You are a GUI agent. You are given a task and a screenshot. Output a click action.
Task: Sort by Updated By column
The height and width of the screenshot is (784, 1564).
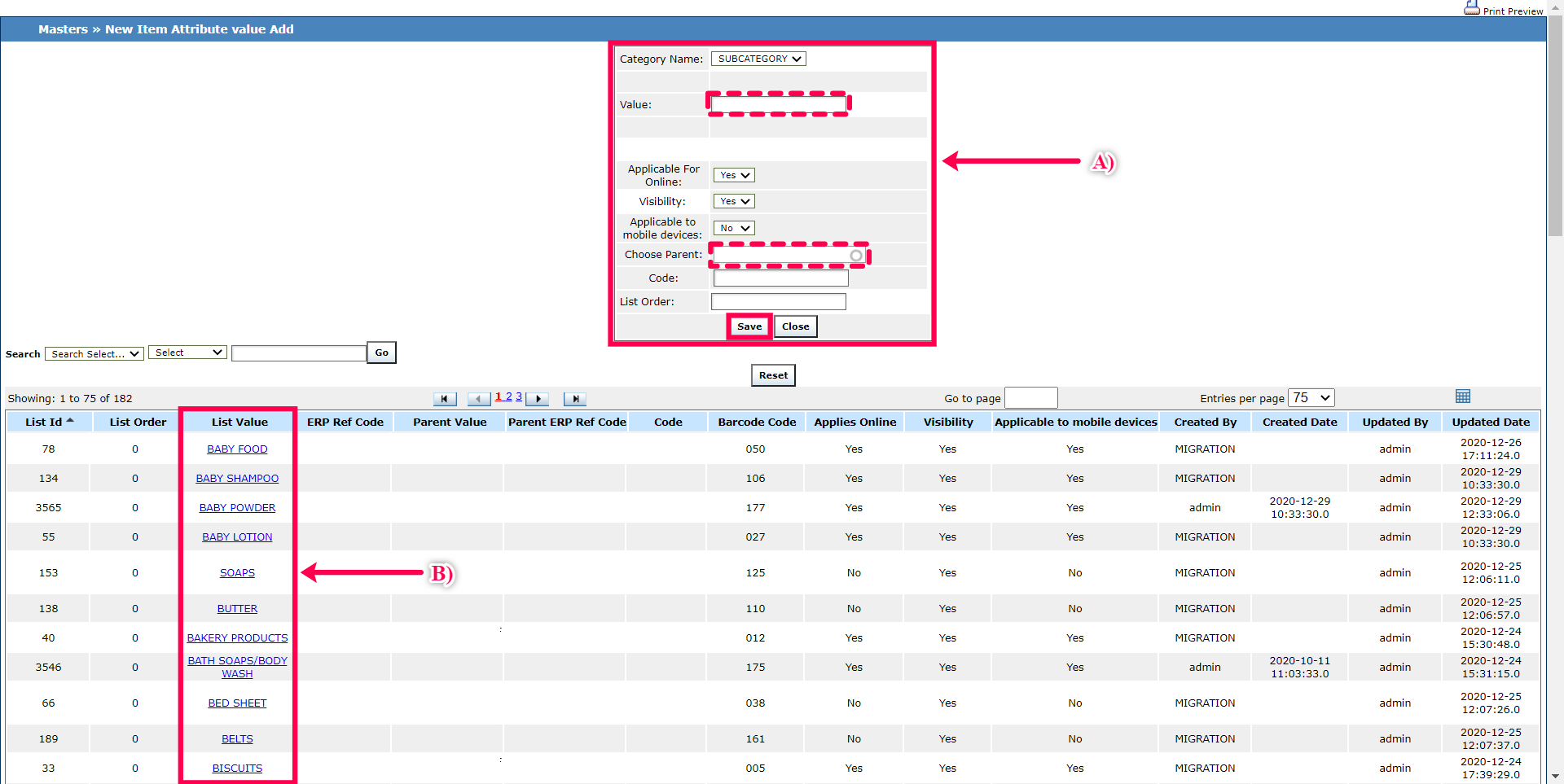(x=1395, y=422)
